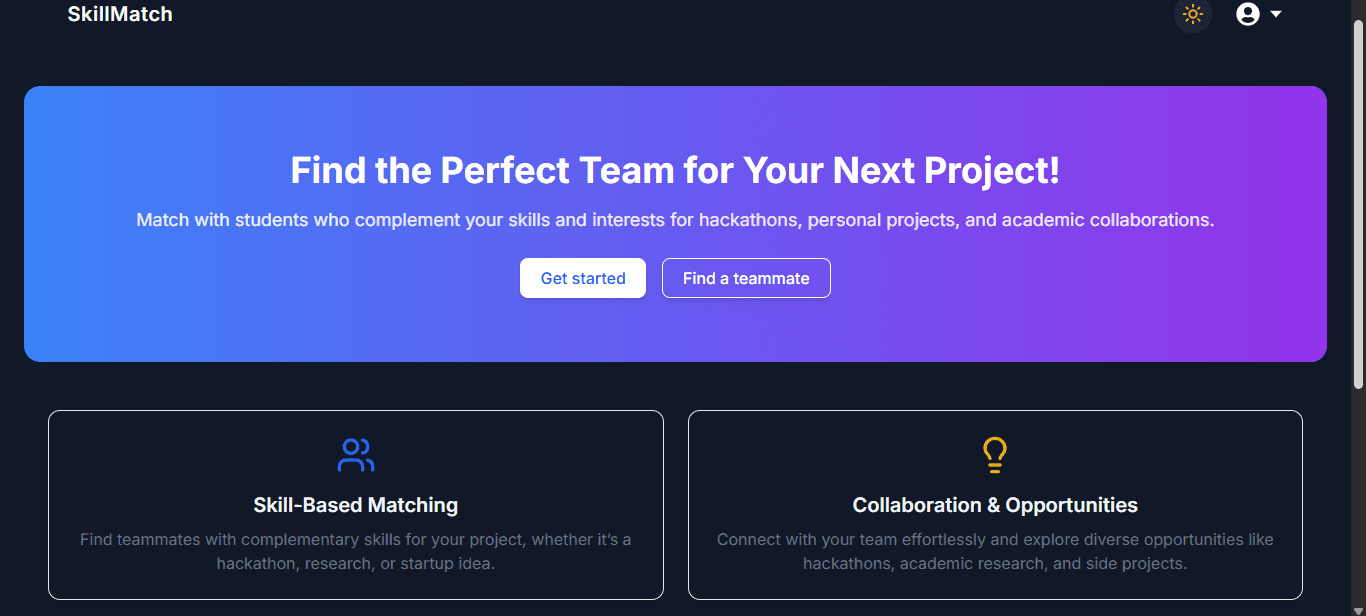Click the lightbulb icon above Collaboration & Opportunities
This screenshot has width=1366, height=616.
point(994,454)
